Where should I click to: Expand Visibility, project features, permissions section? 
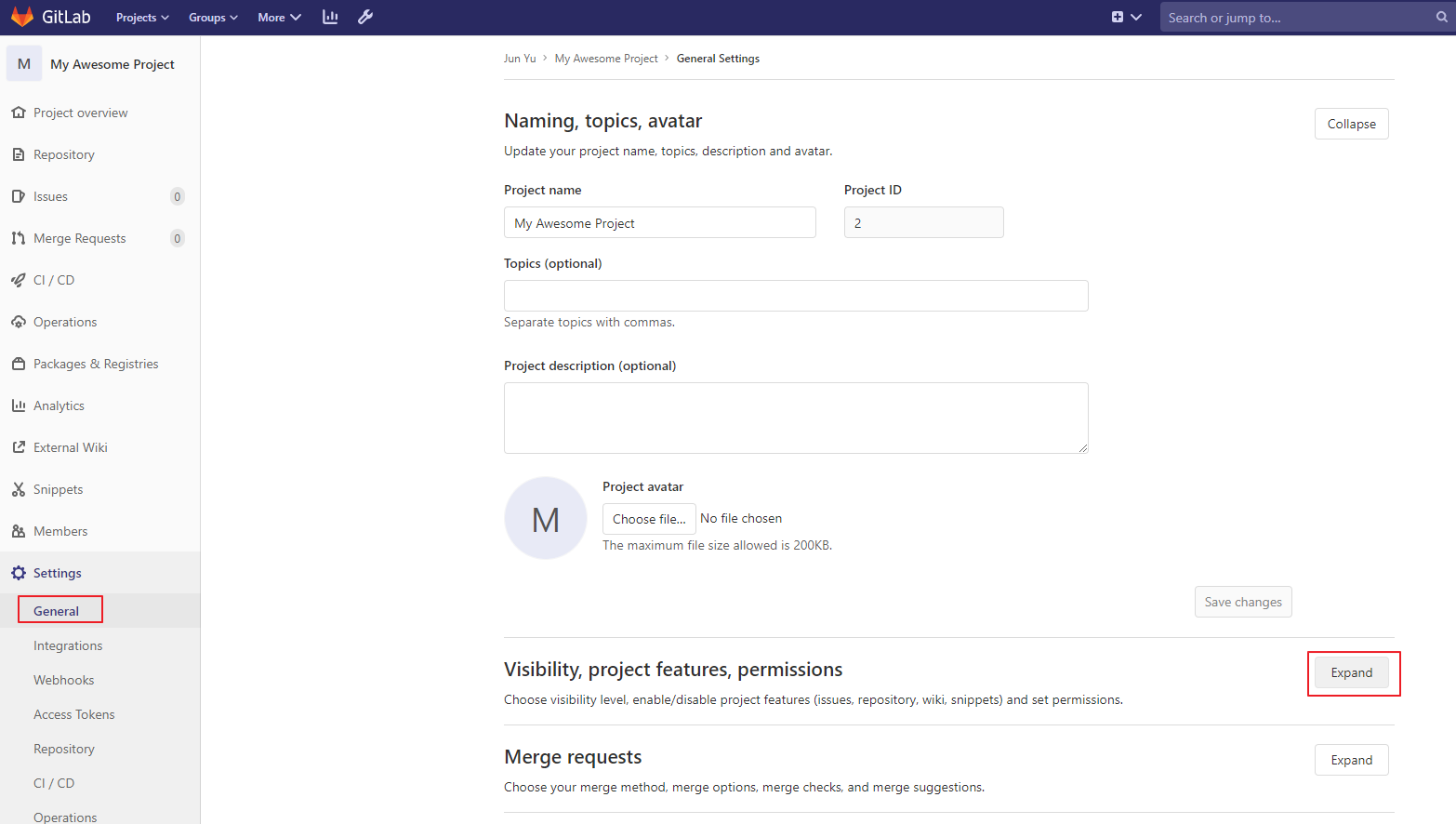tap(1351, 672)
